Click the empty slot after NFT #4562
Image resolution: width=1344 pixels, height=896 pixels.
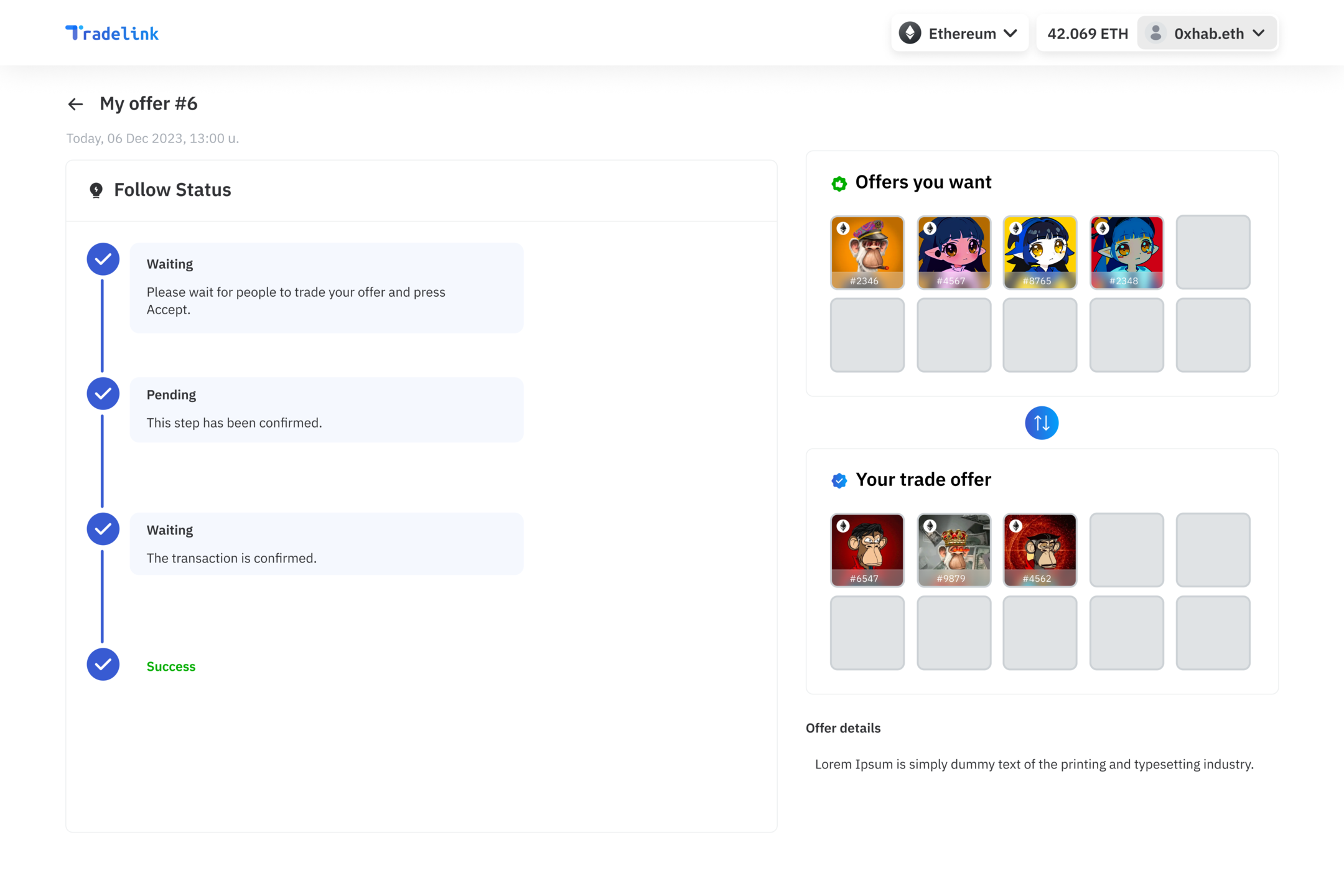[x=1126, y=549]
